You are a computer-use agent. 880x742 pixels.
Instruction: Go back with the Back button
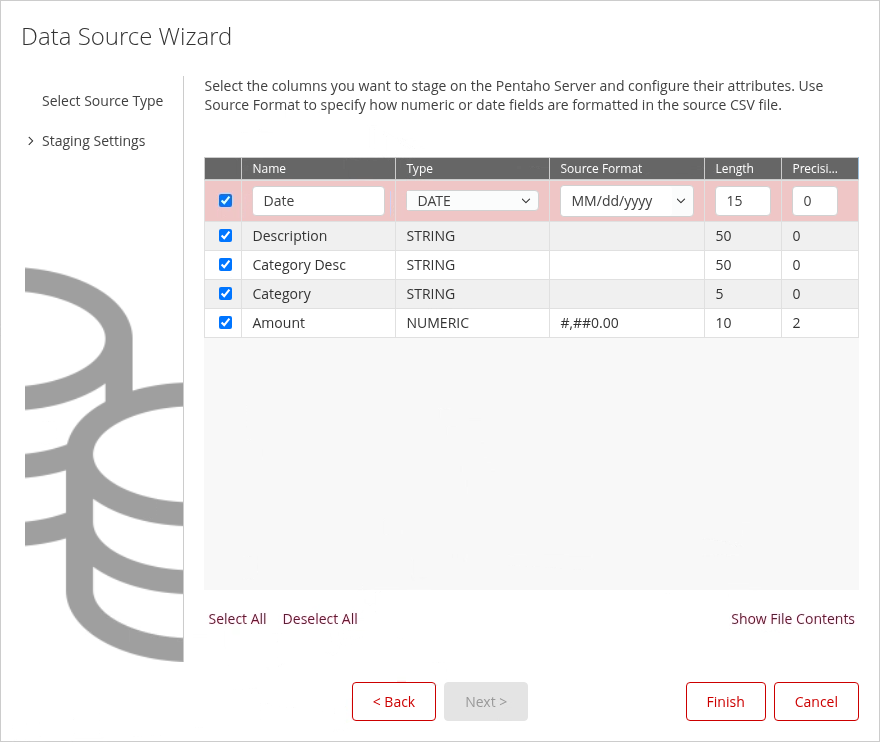click(x=393, y=702)
